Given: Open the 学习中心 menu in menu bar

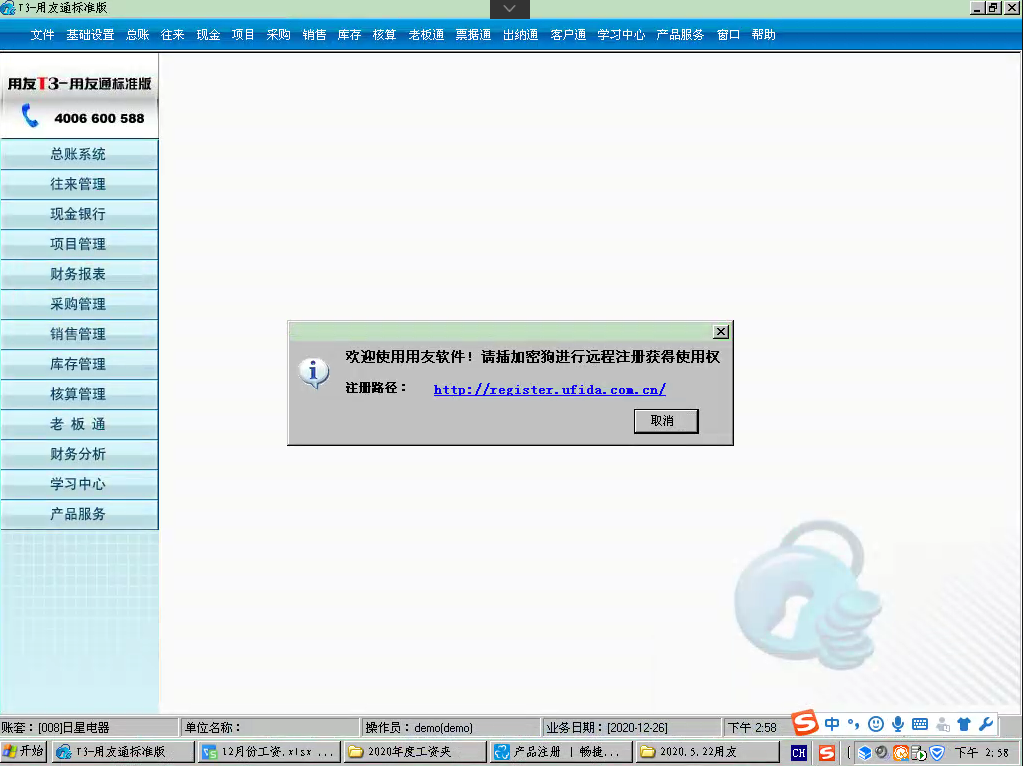Looking at the screenshot, I should [x=621, y=35].
